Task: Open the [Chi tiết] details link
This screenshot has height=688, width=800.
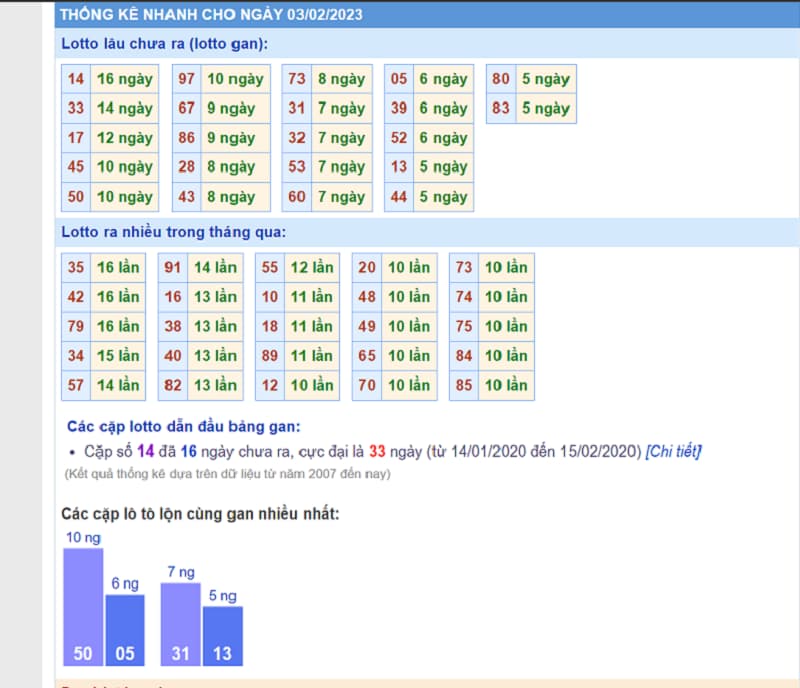Action: 673,451
